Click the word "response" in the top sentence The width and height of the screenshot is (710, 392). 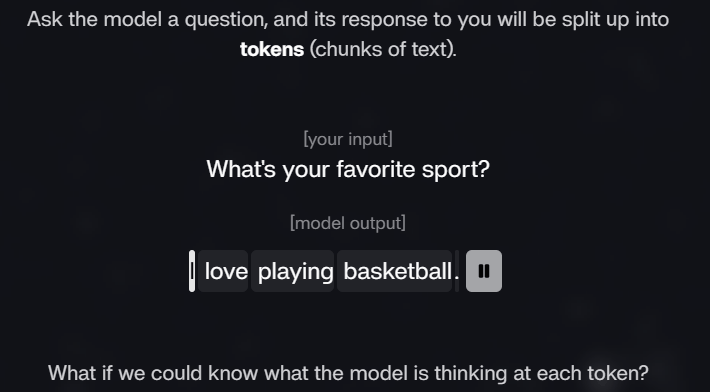[x=384, y=20]
